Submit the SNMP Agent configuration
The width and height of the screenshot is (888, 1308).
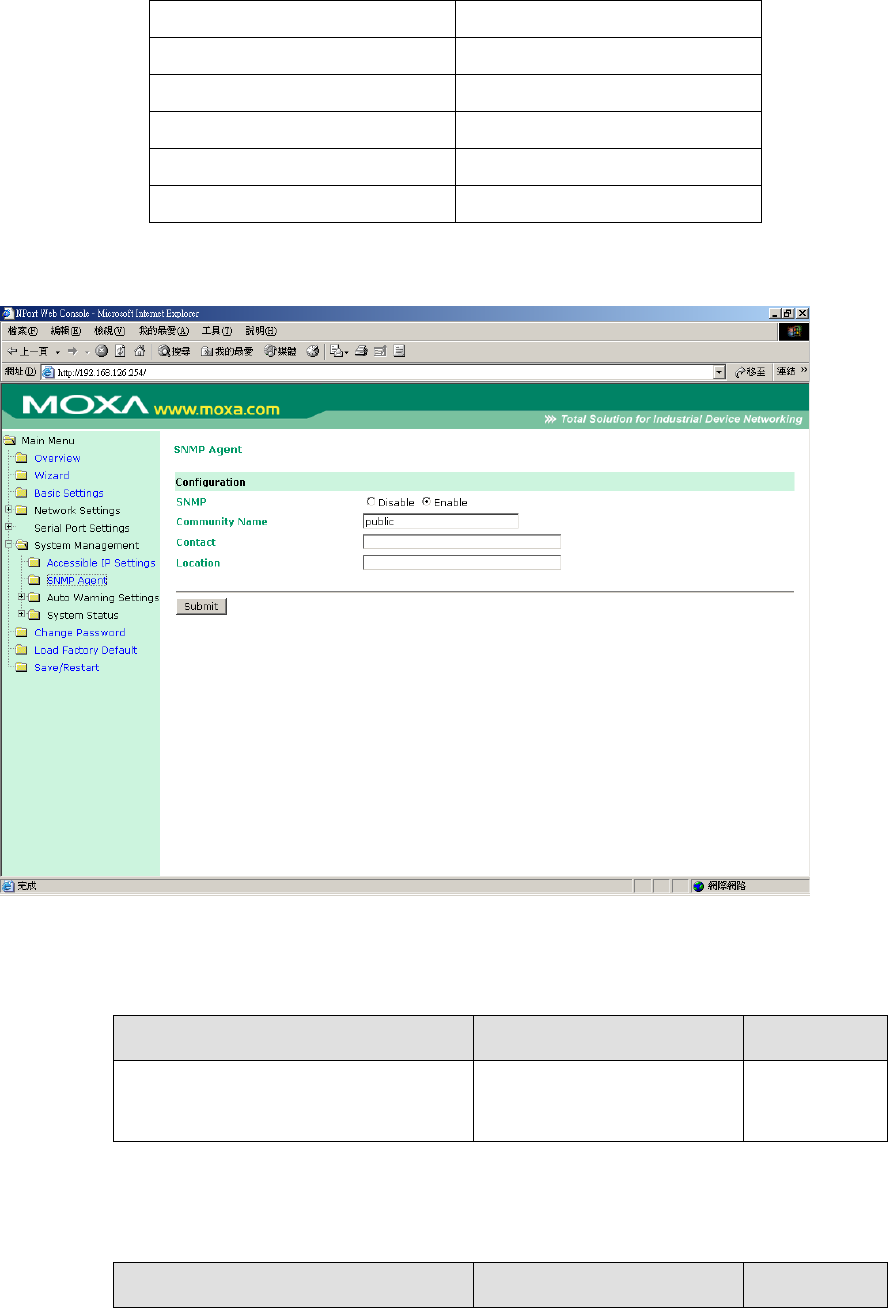[x=201, y=606]
